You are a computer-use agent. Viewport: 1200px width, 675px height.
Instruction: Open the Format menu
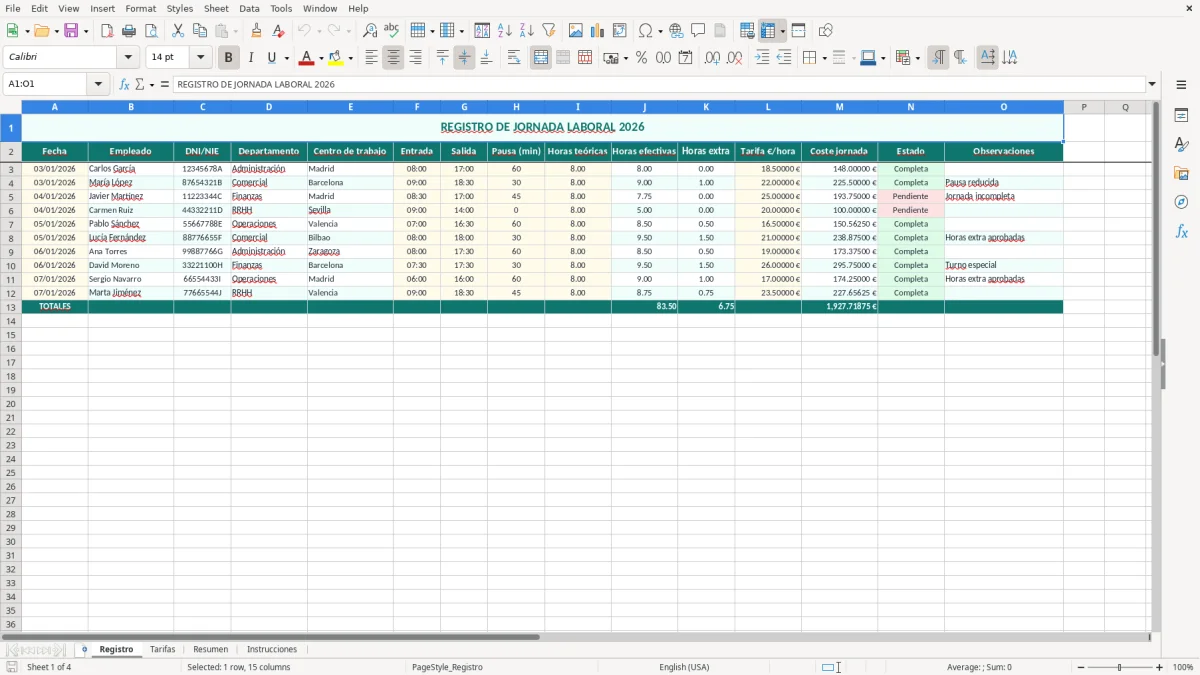click(140, 8)
